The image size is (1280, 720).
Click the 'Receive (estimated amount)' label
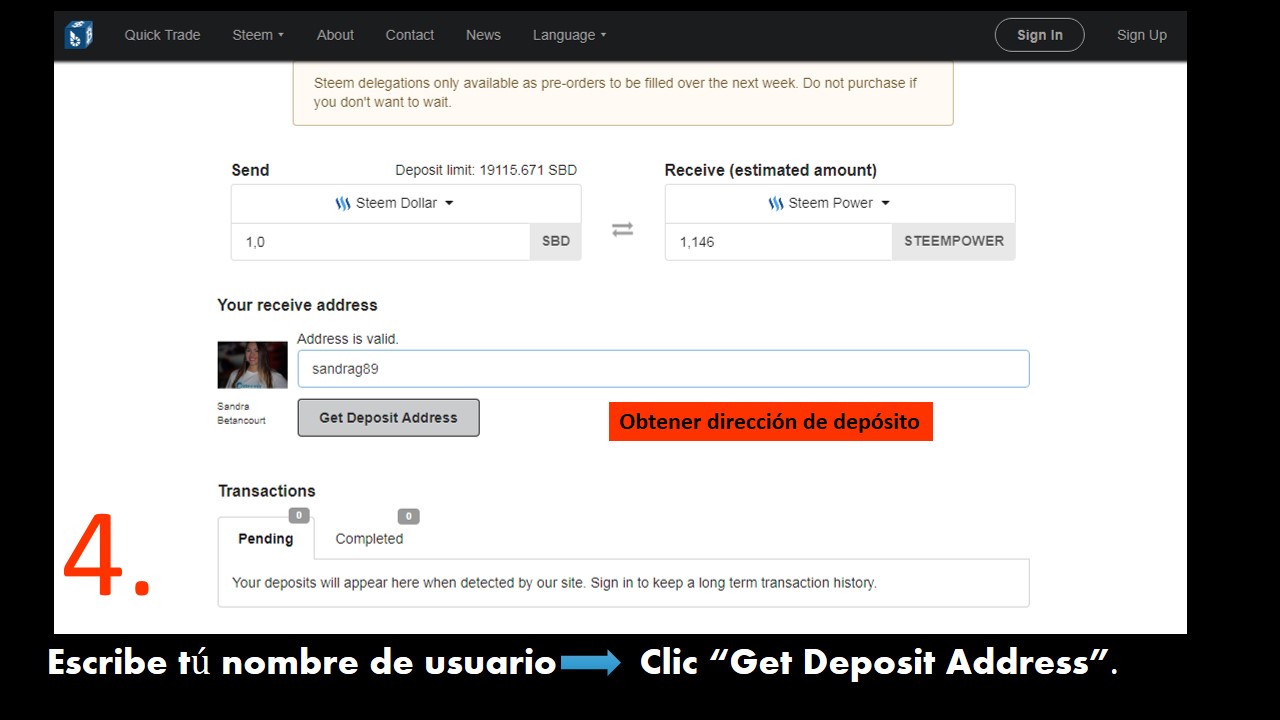(771, 170)
